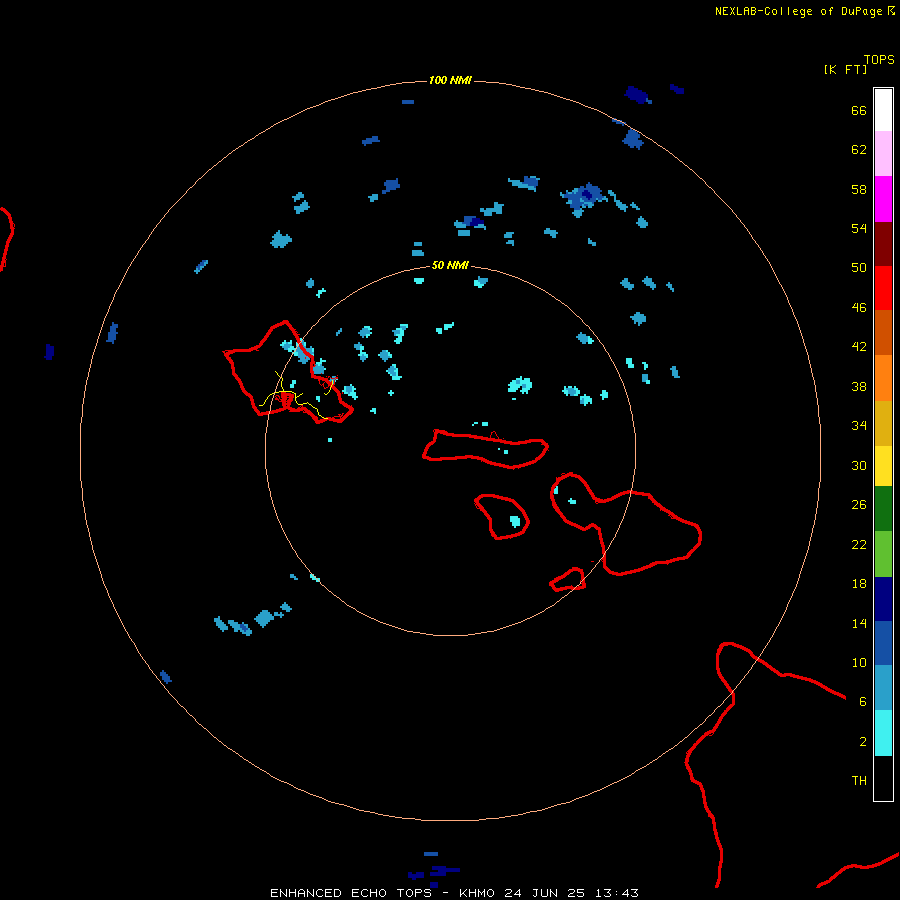Select the bright red legend swatch
The width and height of the screenshot is (900, 900).
click(883, 288)
